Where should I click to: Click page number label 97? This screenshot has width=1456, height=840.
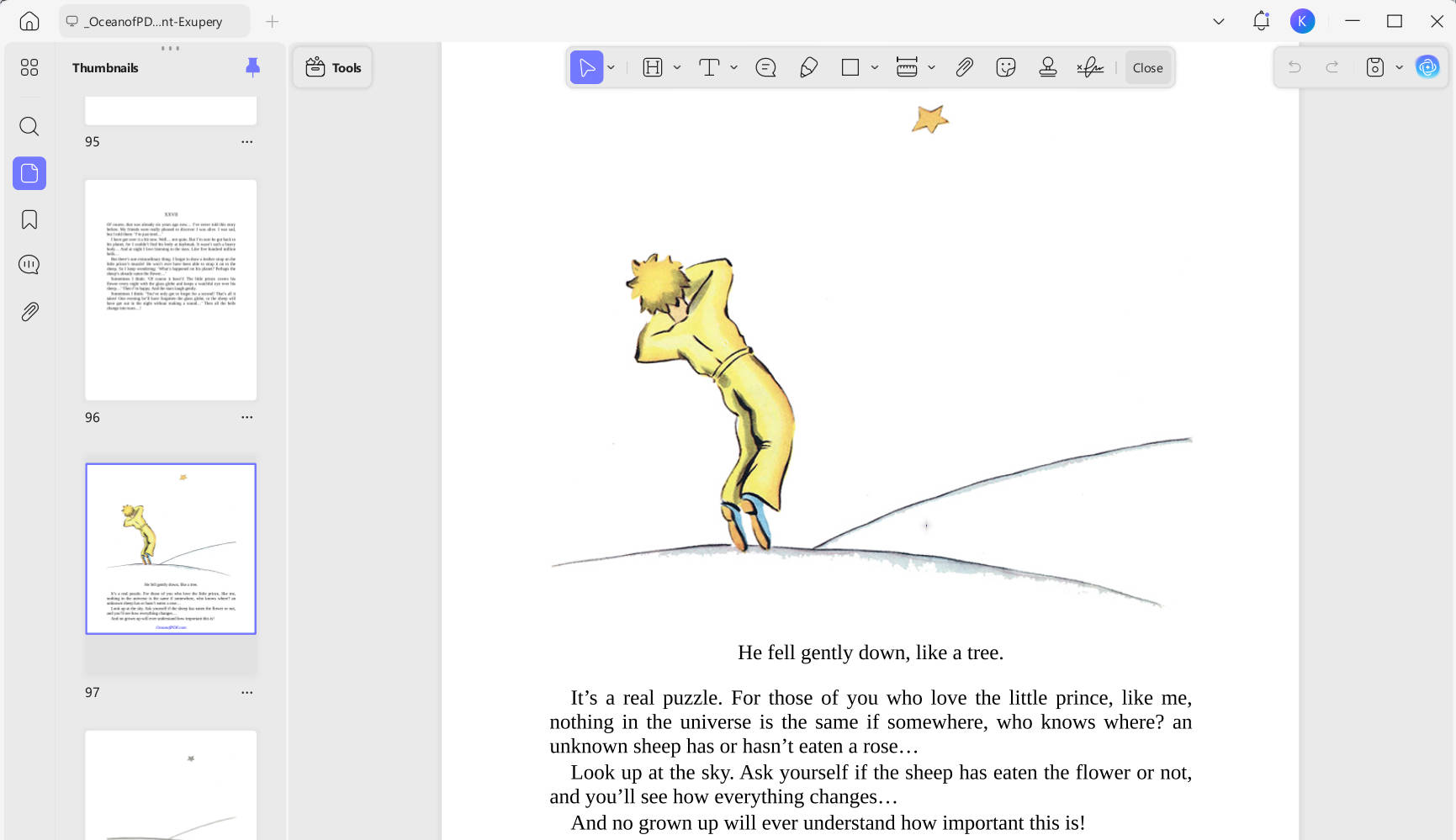click(93, 693)
